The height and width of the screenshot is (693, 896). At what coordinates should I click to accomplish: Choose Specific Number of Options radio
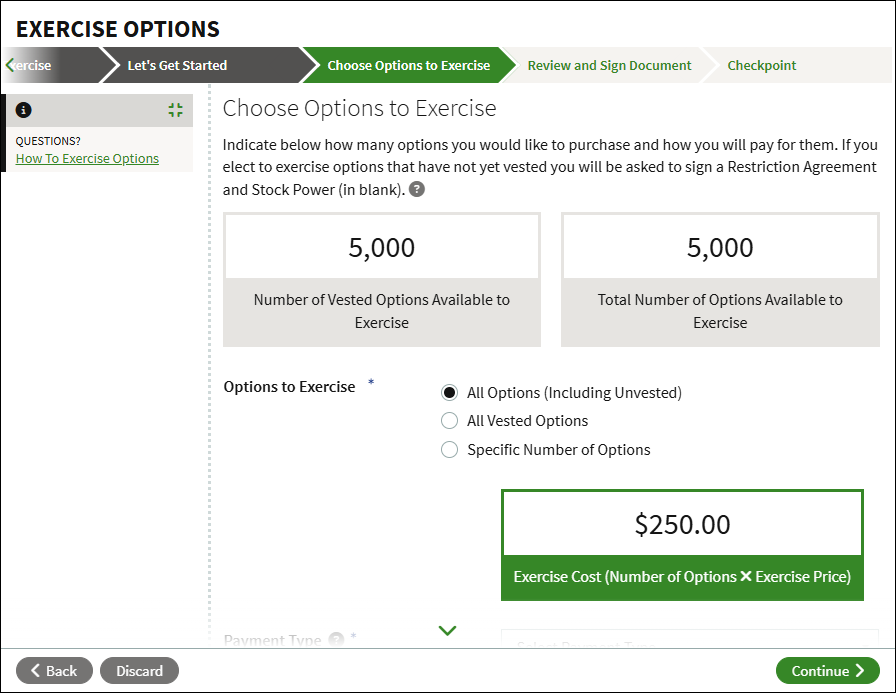pos(450,450)
